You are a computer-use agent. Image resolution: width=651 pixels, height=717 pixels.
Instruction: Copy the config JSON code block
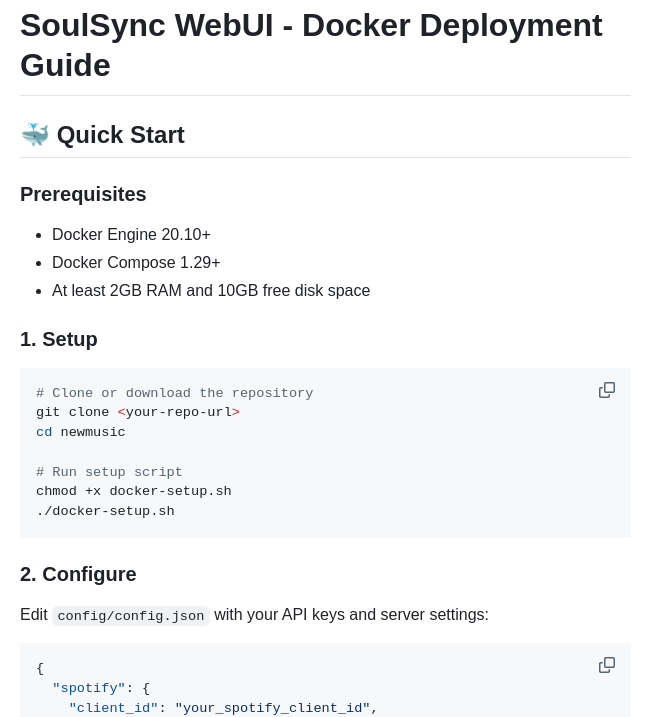point(607,665)
